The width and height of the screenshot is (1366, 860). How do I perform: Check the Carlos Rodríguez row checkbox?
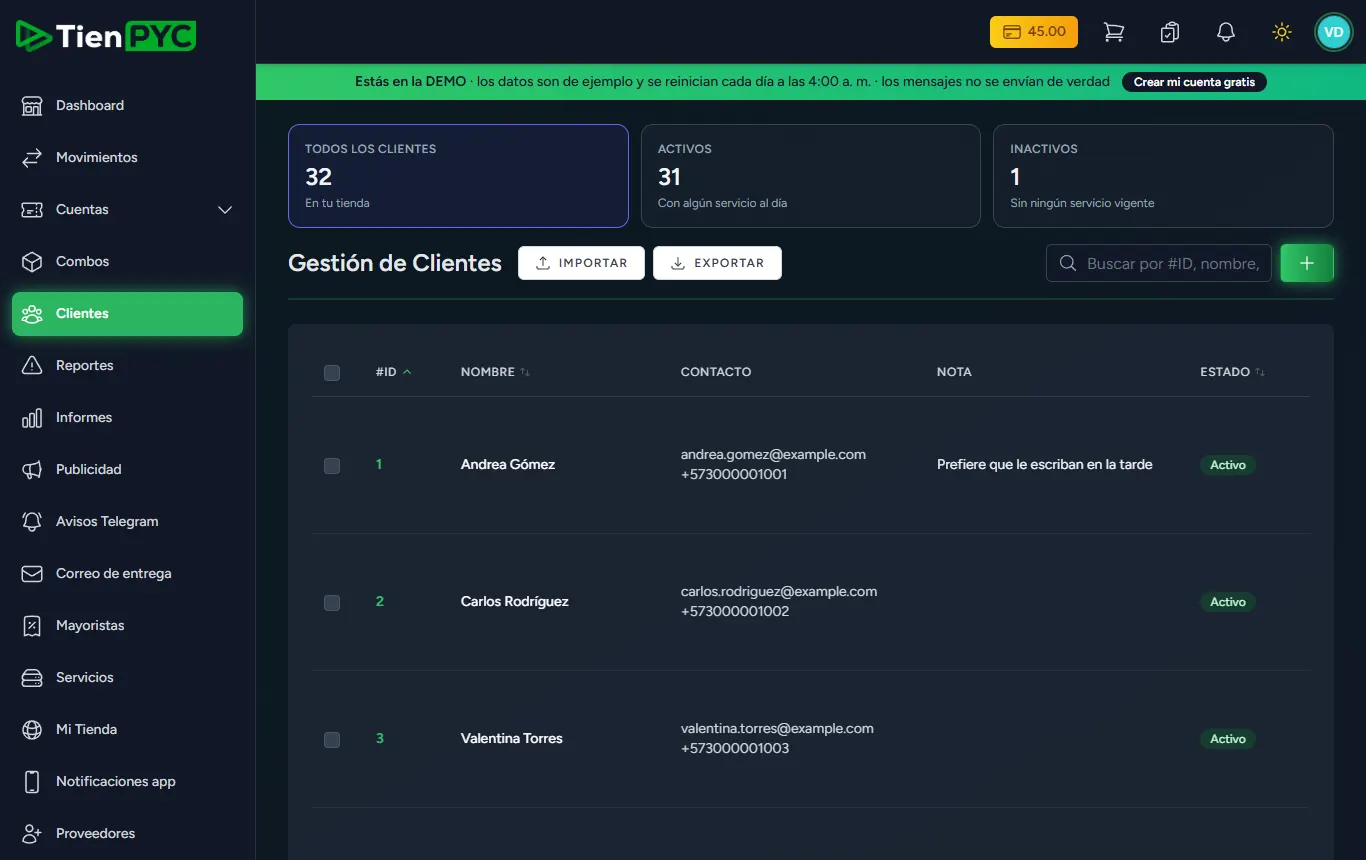332,602
